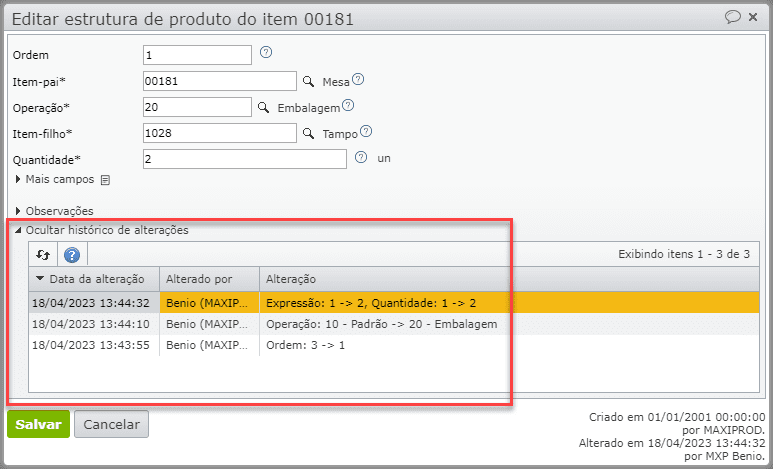Image resolution: width=773 pixels, height=469 pixels.
Task: Click the help icon next to Tampo
Action: tap(366, 131)
